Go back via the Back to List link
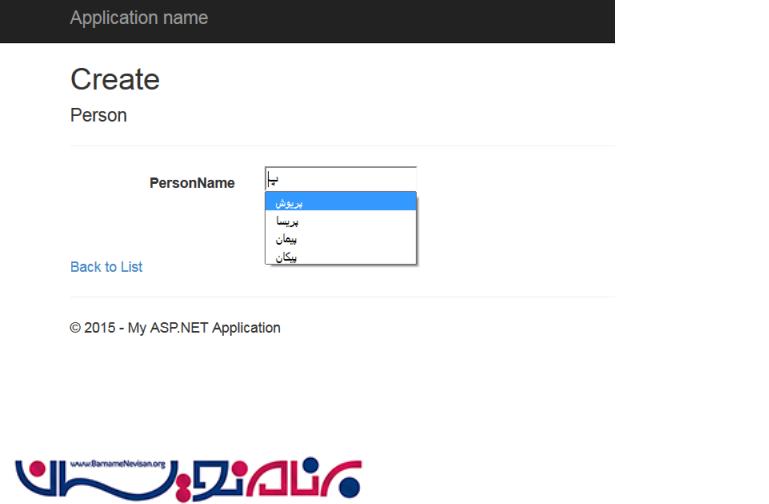 106,267
